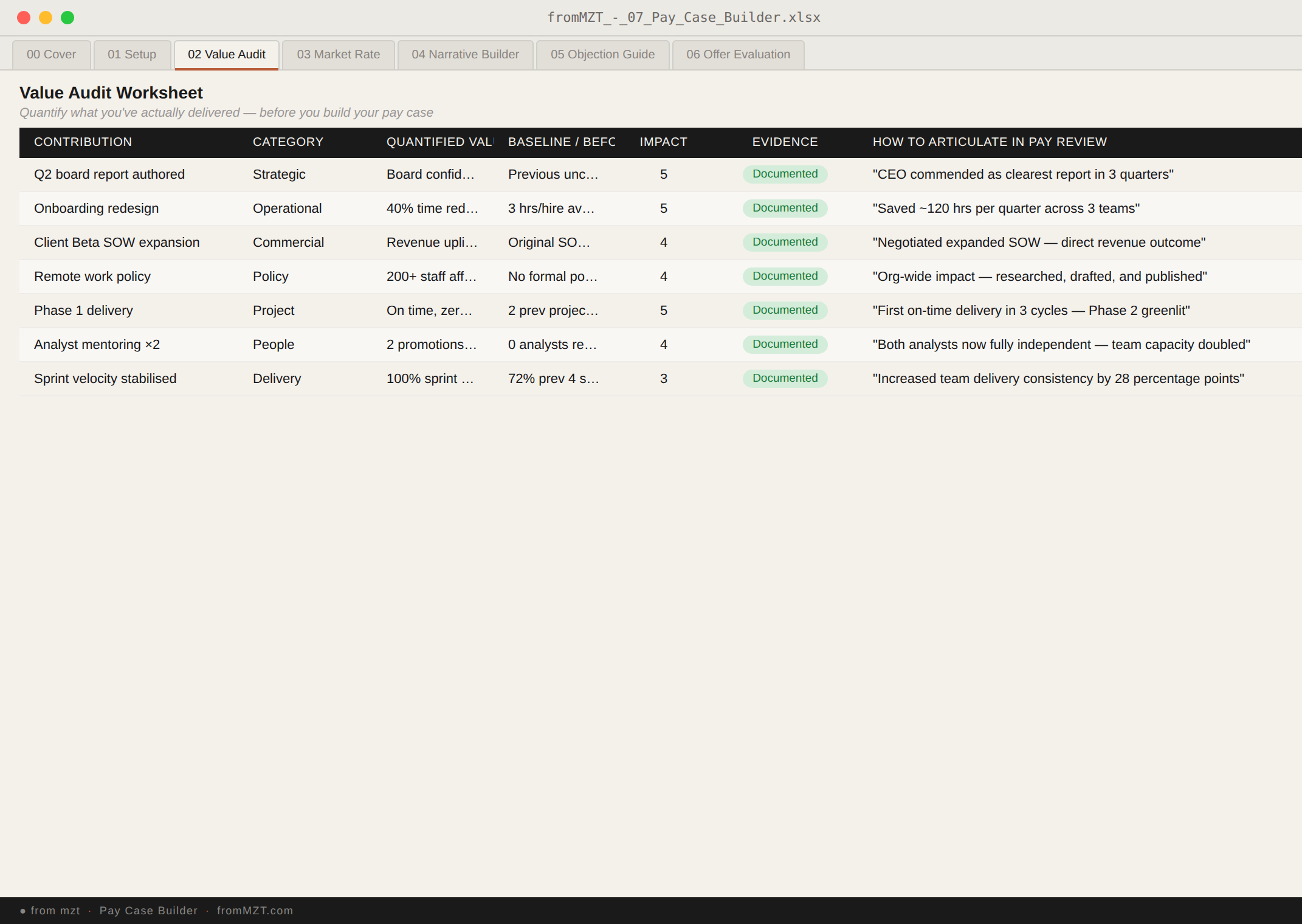Click Documented badge in Phase 1 delivery row
This screenshot has width=1302, height=924.
coord(785,311)
